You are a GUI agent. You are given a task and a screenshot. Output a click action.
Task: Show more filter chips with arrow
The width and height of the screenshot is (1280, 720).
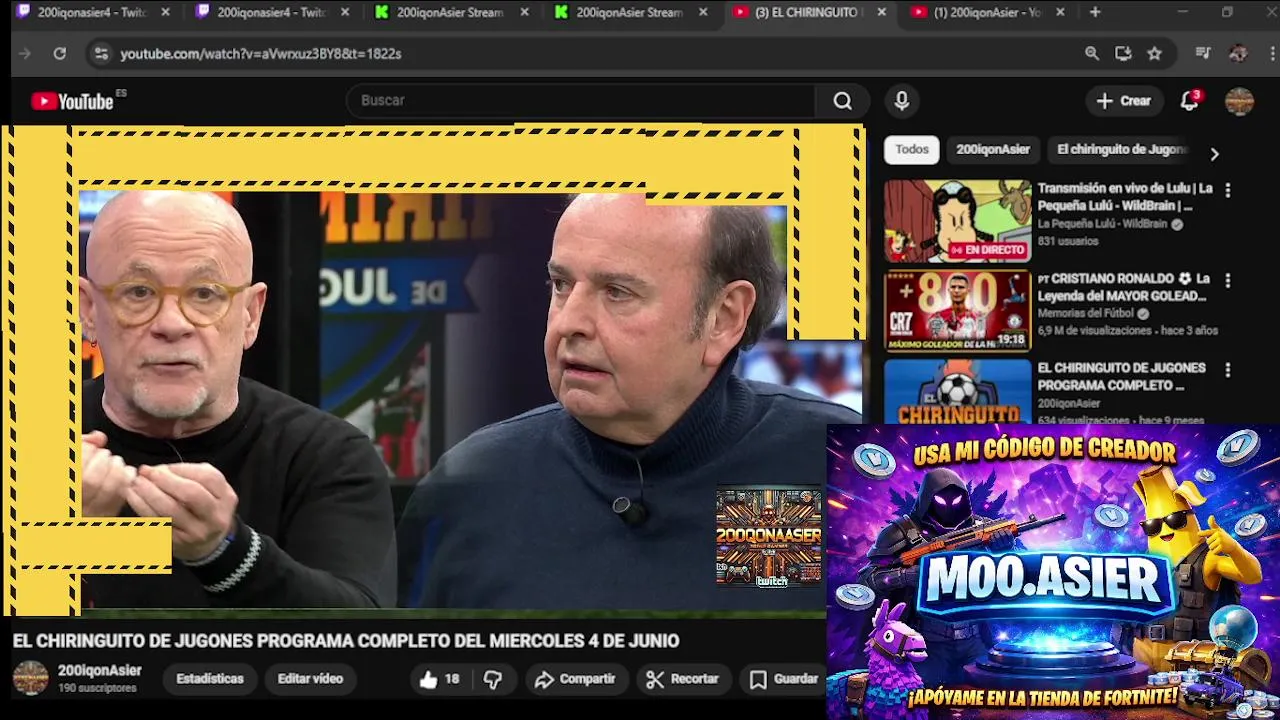pyautogui.click(x=1214, y=154)
